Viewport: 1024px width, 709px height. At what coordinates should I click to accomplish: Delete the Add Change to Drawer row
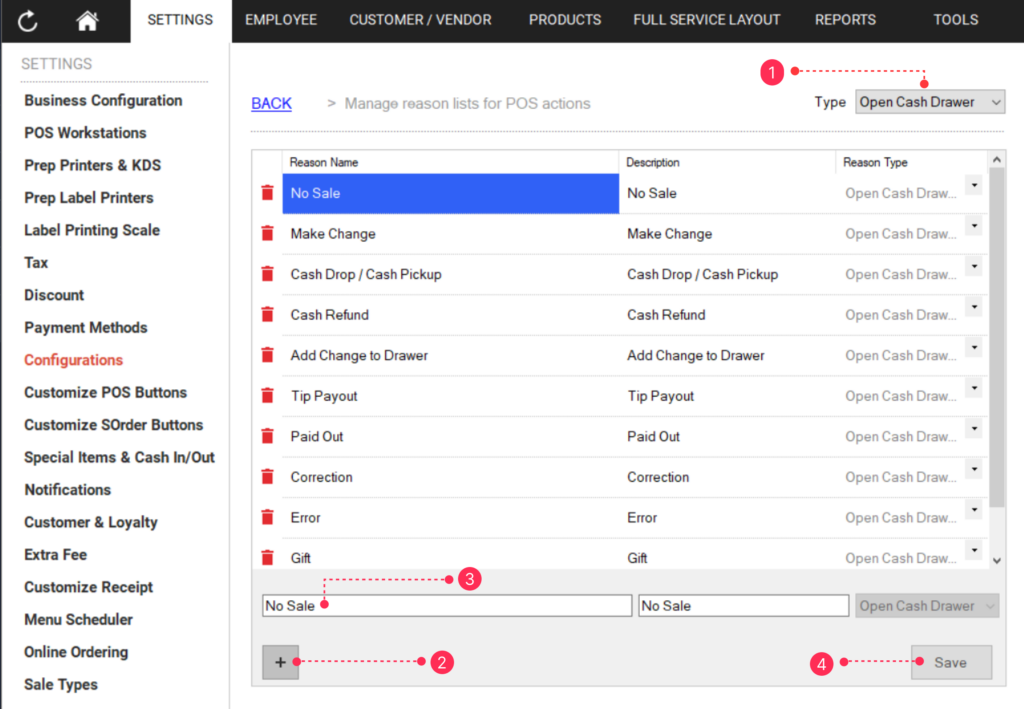coord(267,354)
